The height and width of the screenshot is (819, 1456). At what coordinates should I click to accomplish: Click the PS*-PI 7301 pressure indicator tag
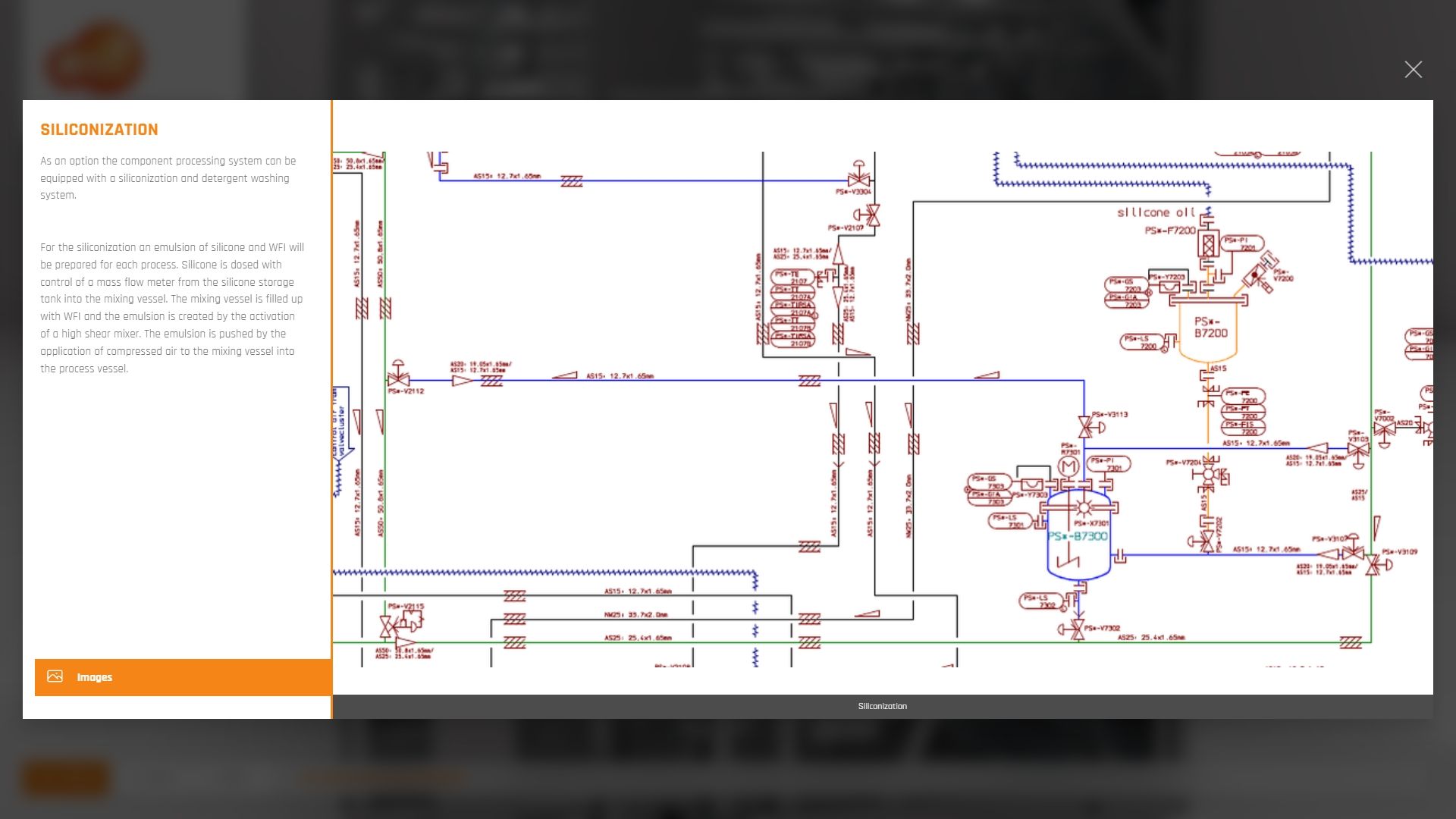click(1108, 463)
